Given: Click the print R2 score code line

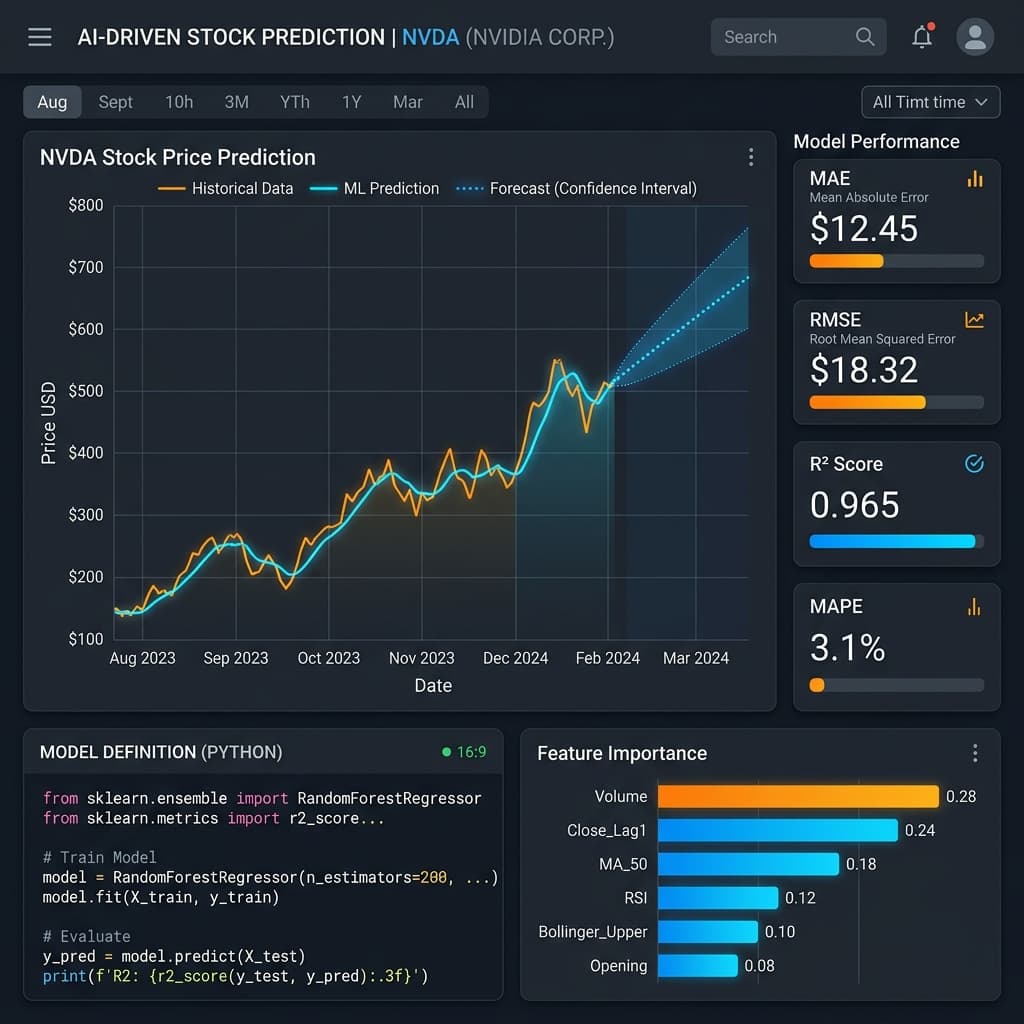Looking at the screenshot, I should point(235,976).
